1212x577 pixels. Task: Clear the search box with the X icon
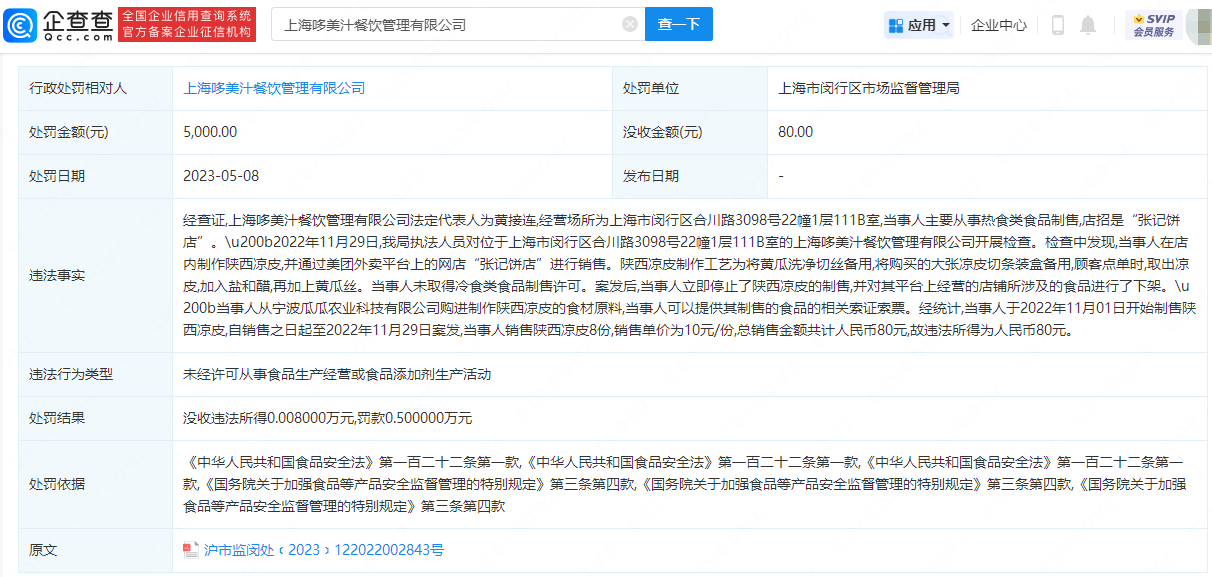(629, 24)
